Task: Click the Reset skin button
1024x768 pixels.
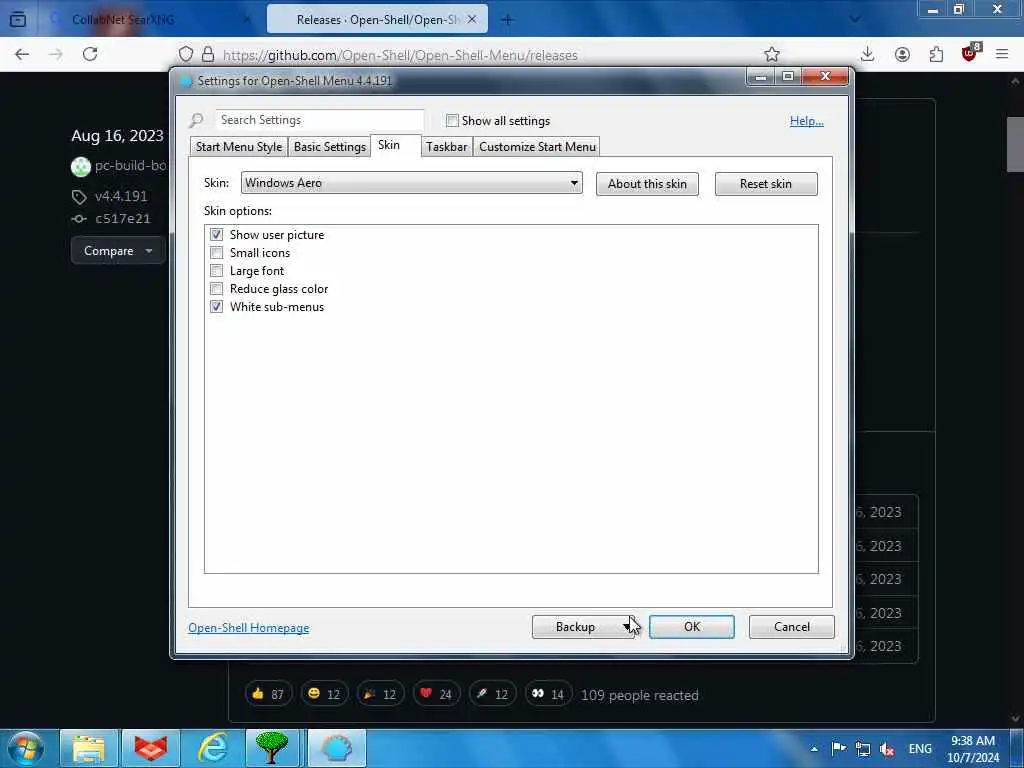Action: [766, 184]
